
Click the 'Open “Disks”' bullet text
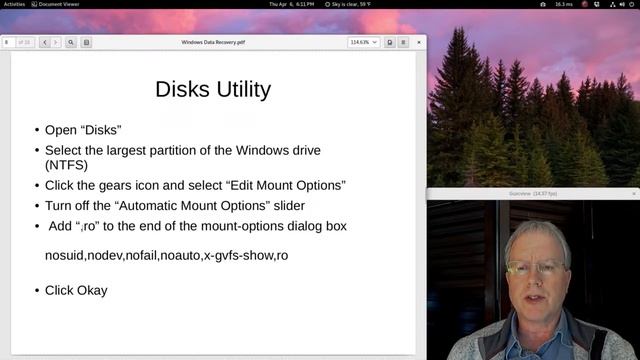click(83, 130)
